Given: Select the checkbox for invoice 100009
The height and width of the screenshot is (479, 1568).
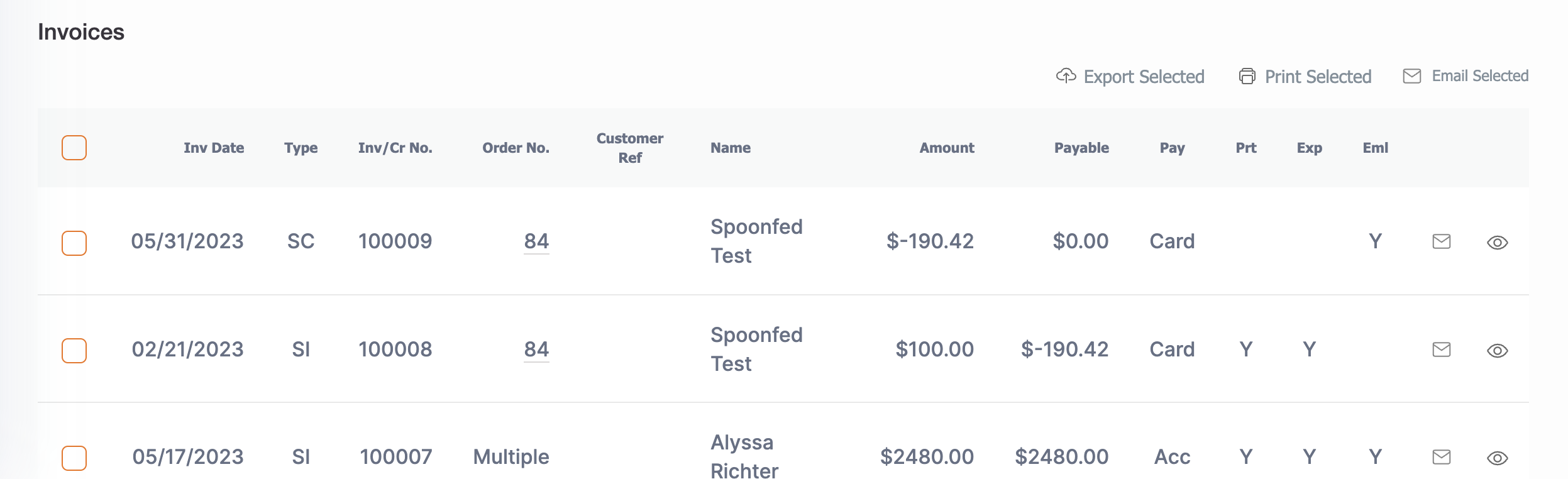Looking at the screenshot, I should [x=74, y=243].
